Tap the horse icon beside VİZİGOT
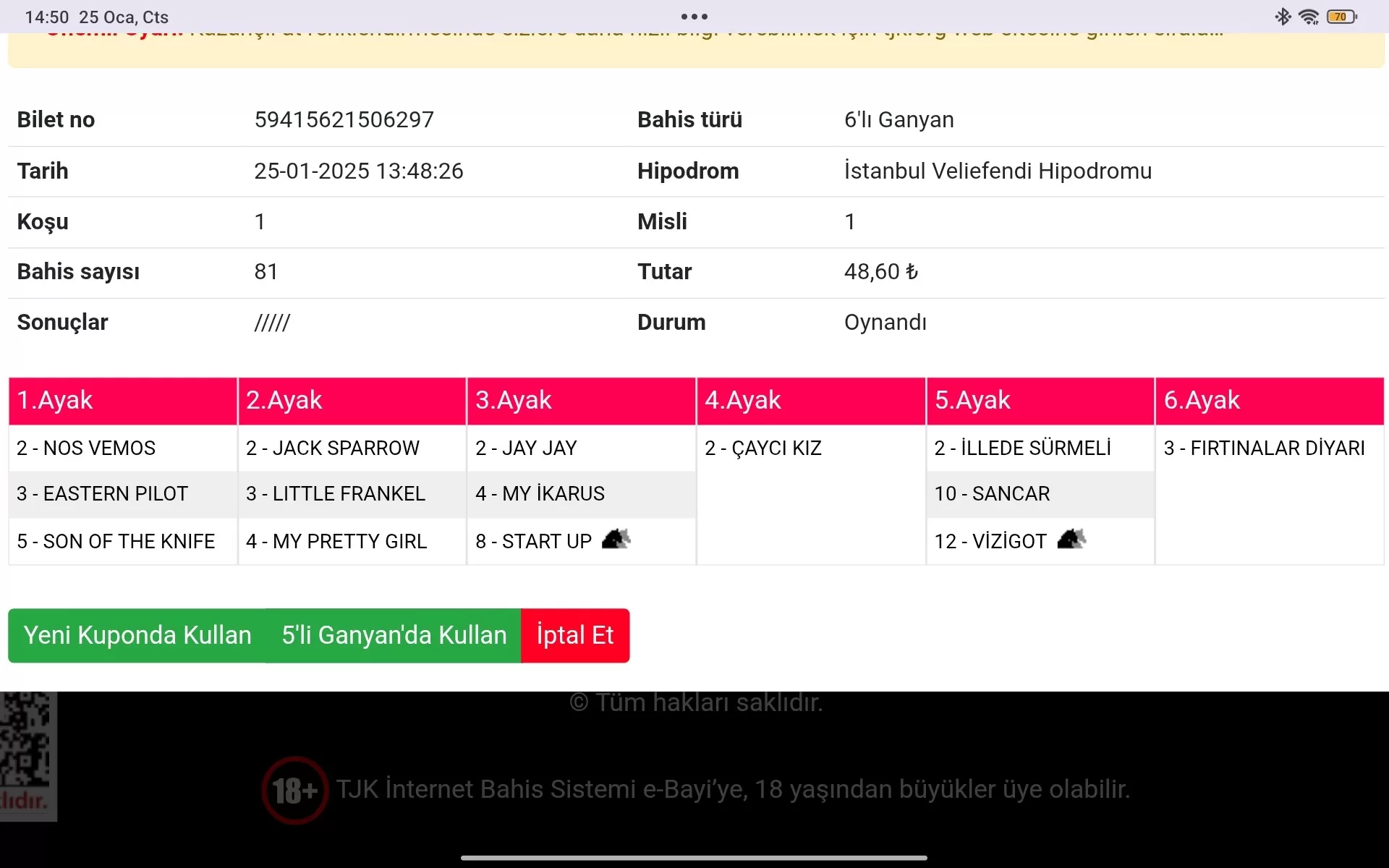 pyautogui.click(x=1071, y=540)
